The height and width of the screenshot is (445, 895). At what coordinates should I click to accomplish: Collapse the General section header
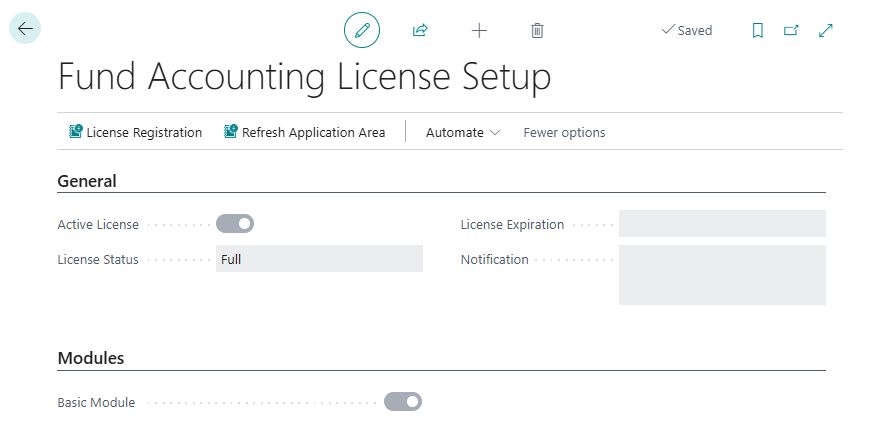click(x=87, y=181)
